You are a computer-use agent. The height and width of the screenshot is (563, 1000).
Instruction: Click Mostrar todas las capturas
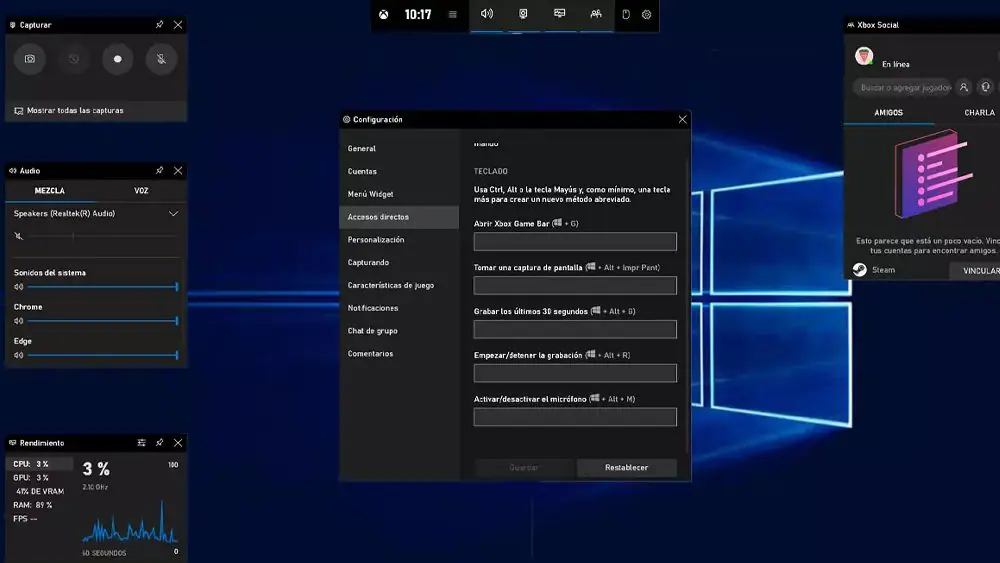click(x=75, y=111)
